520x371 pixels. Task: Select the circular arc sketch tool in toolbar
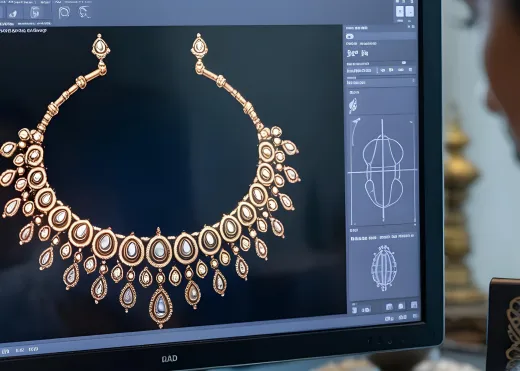tap(64, 12)
